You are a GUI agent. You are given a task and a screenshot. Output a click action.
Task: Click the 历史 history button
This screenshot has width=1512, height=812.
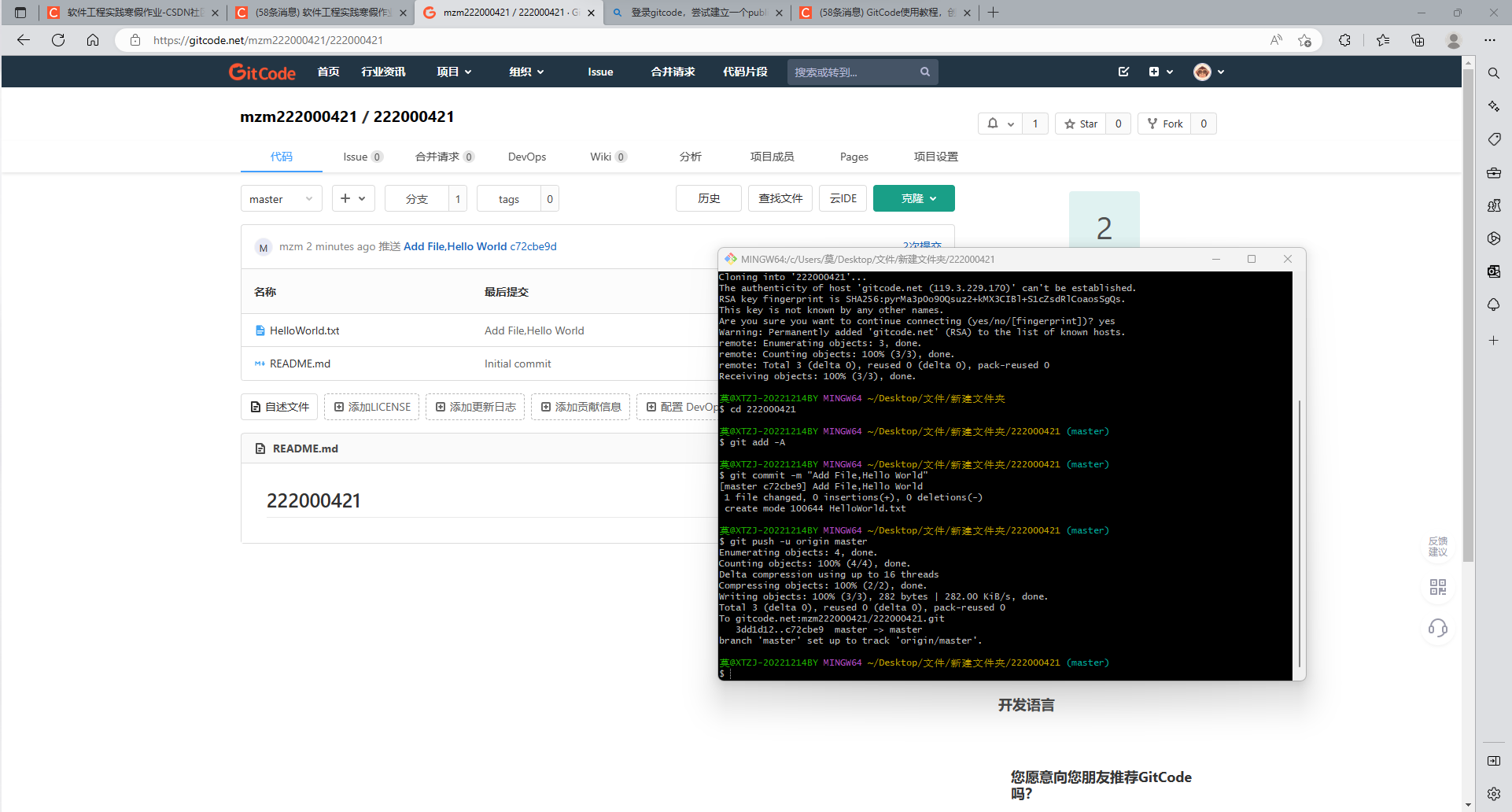(x=709, y=198)
